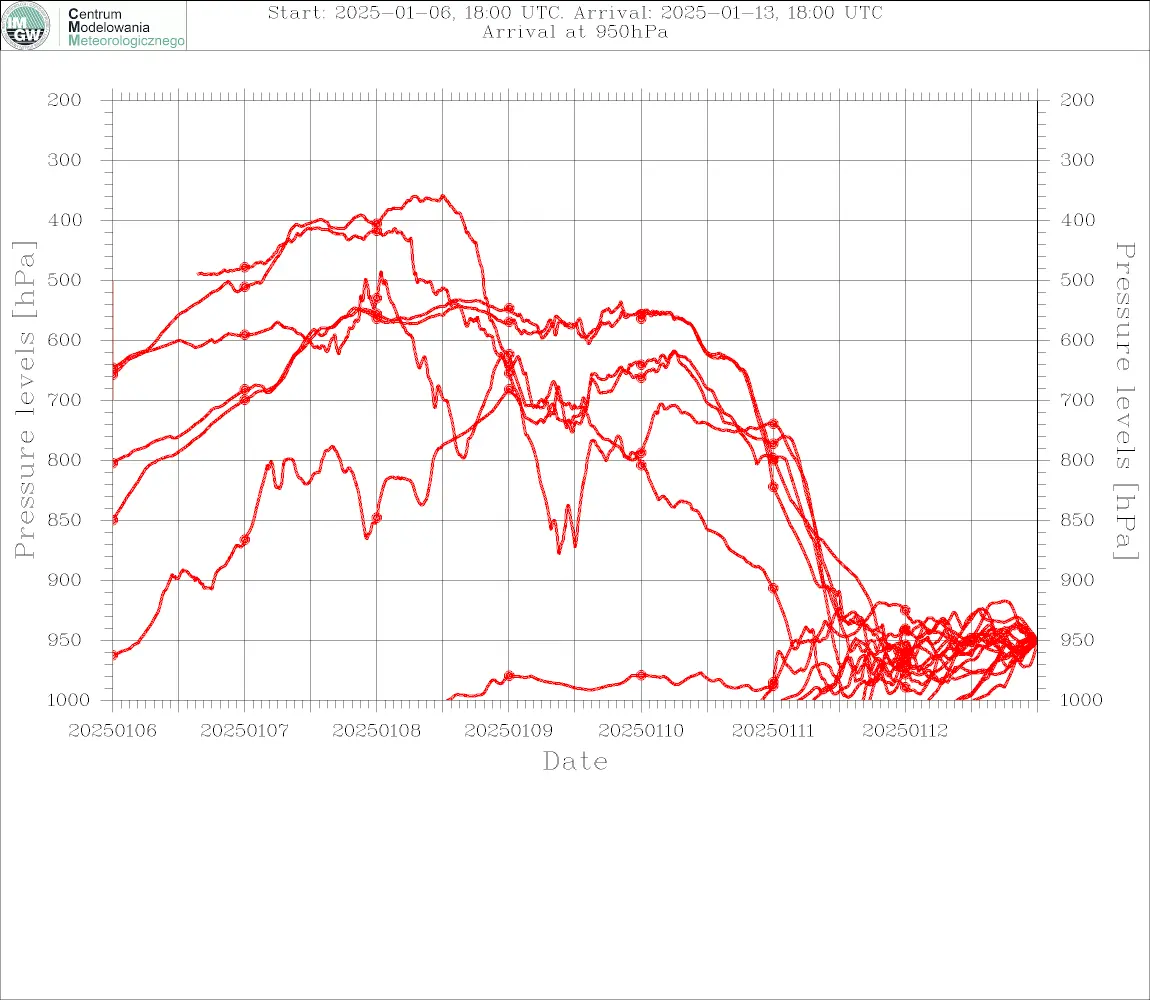1150x1000 pixels.
Task: Click left axis tick label 200
Action: click(x=65, y=100)
